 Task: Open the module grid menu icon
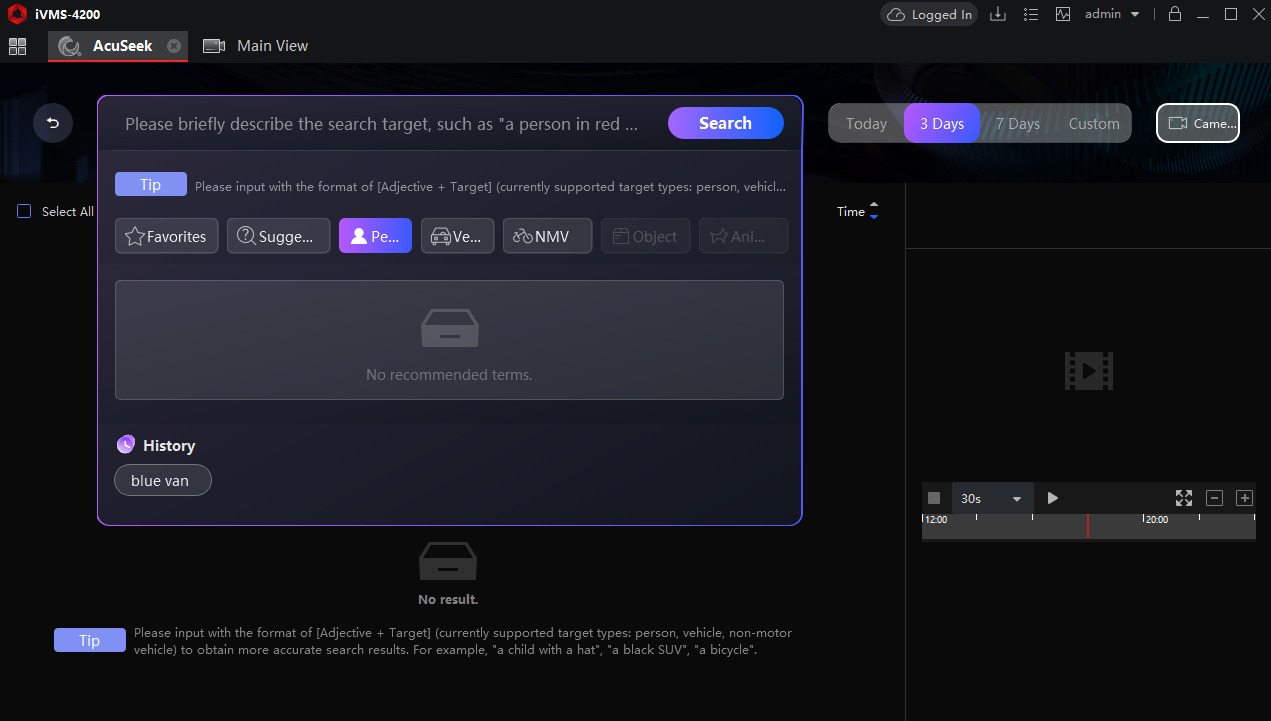pyautogui.click(x=17, y=46)
